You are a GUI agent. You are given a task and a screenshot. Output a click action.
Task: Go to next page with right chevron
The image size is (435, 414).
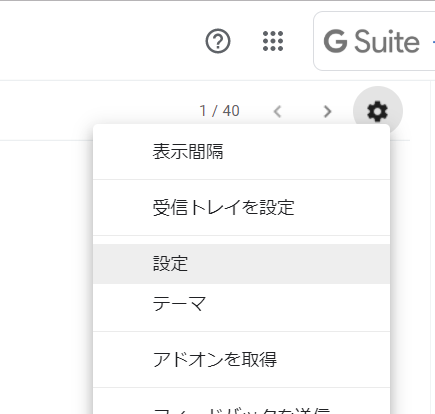[327, 111]
